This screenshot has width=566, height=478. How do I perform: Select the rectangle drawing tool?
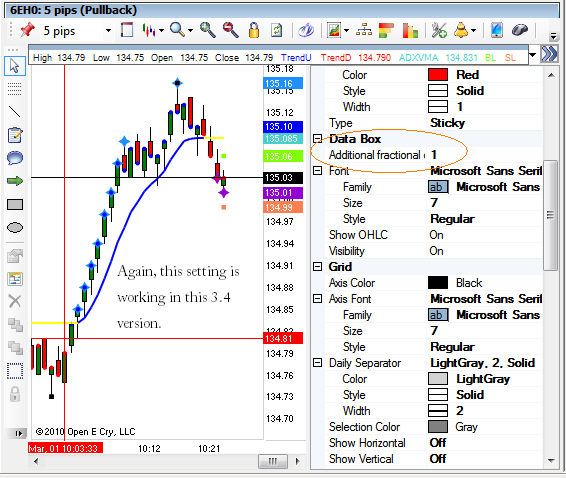tap(15, 205)
